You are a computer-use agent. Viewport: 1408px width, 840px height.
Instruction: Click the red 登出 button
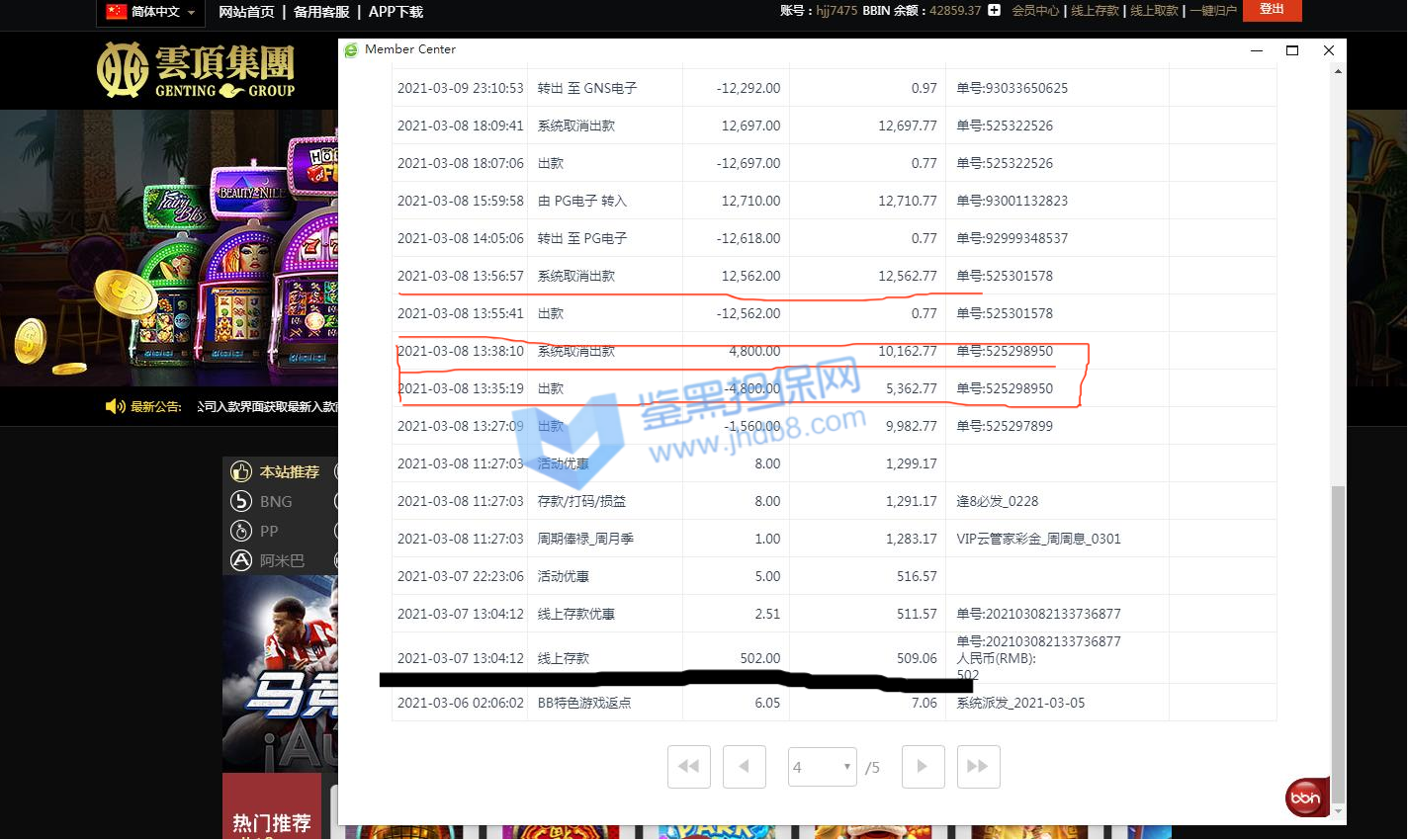click(x=1272, y=10)
